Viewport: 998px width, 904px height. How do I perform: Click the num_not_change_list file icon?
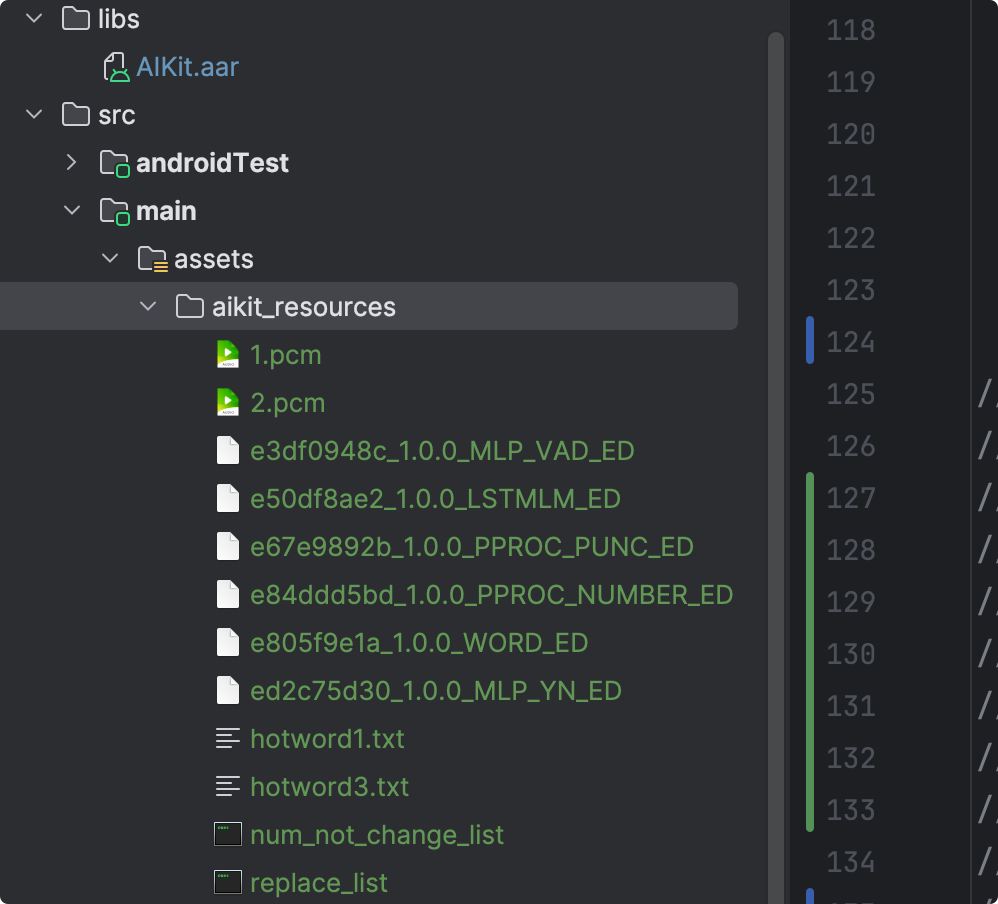(x=227, y=834)
